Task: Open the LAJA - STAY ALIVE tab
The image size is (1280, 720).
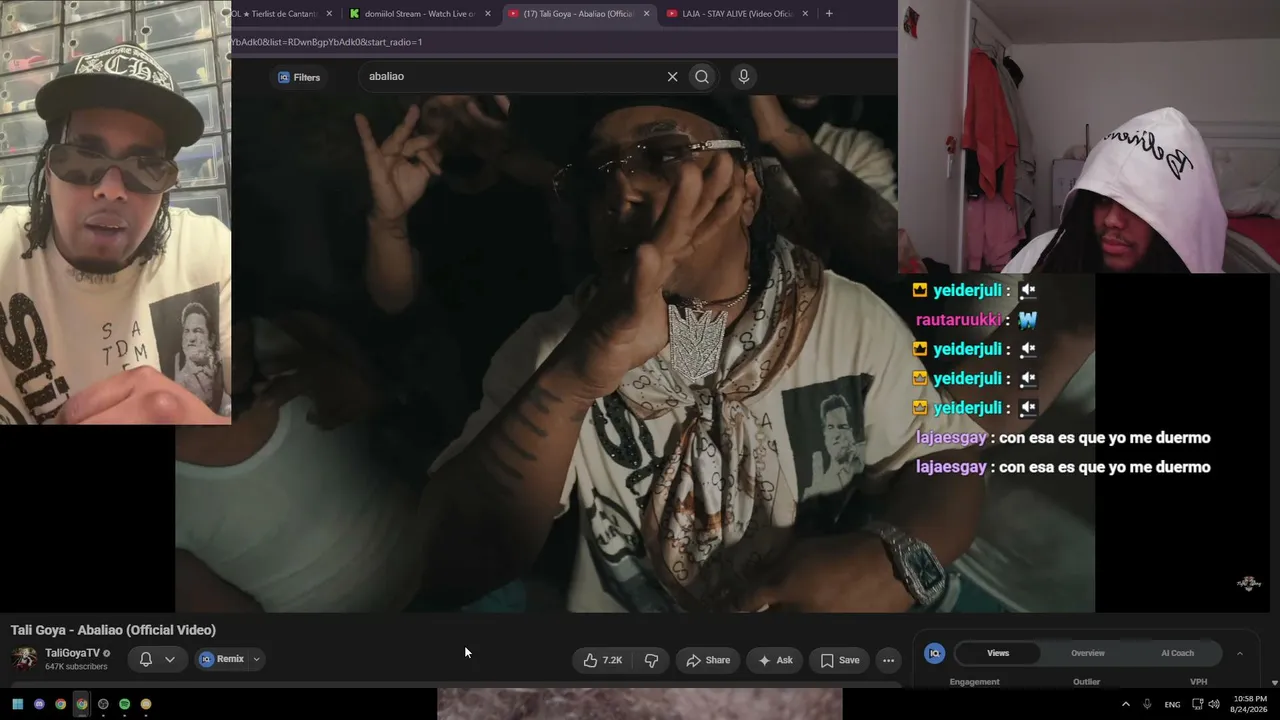Action: coord(737,14)
